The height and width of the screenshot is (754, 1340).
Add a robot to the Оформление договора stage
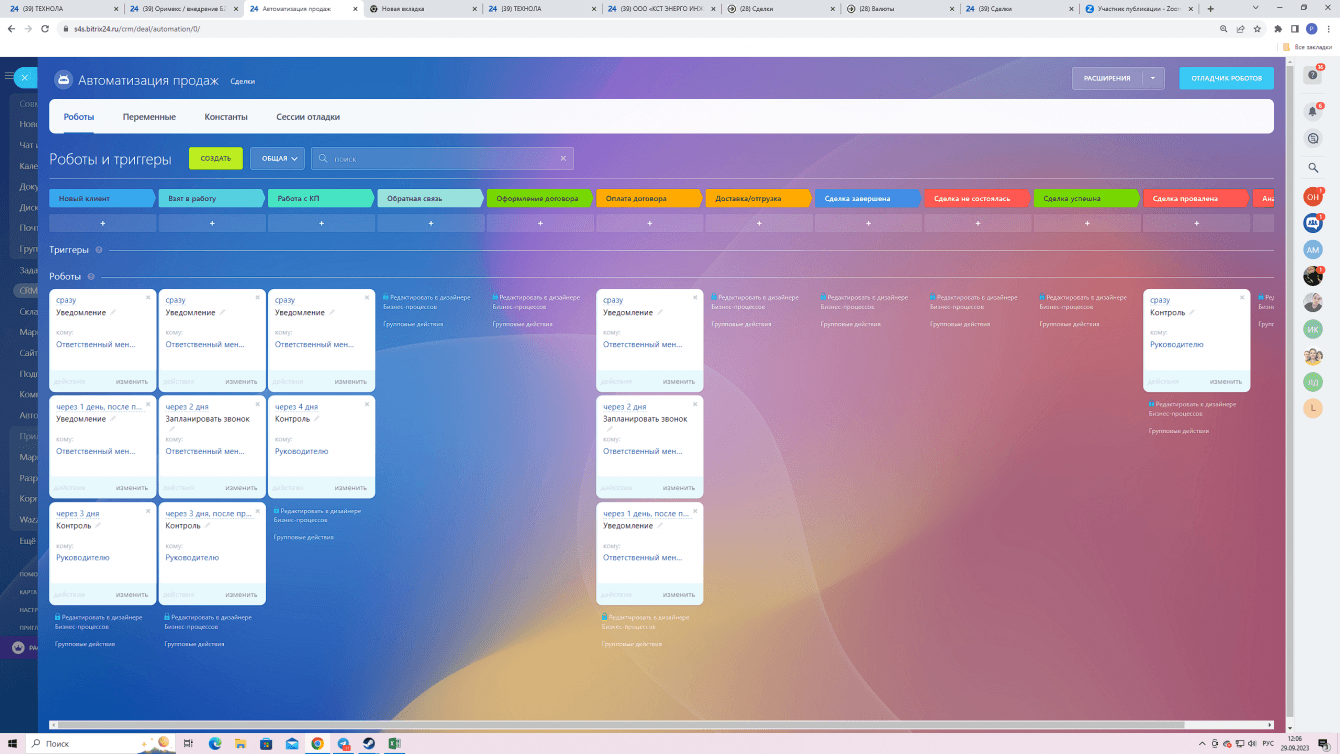pos(540,223)
